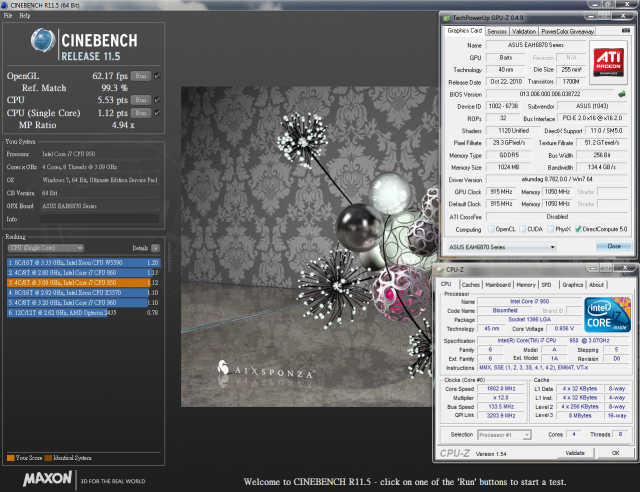Toggle the DirectCompute 5.0 checkbox
The width and height of the screenshot is (640, 492).
pyautogui.click(x=578, y=229)
